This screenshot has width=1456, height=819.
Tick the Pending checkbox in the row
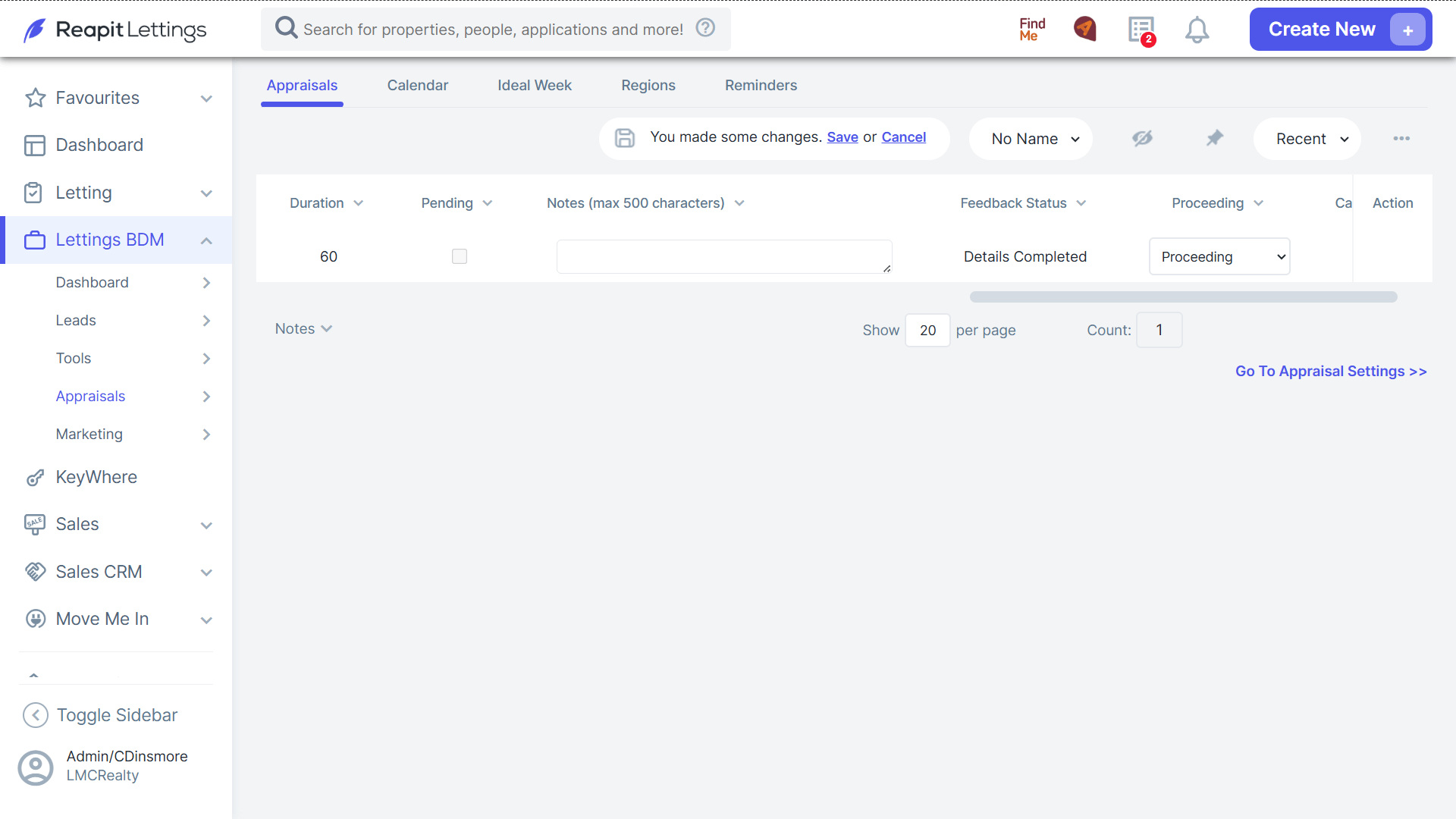click(x=460, y=256)
